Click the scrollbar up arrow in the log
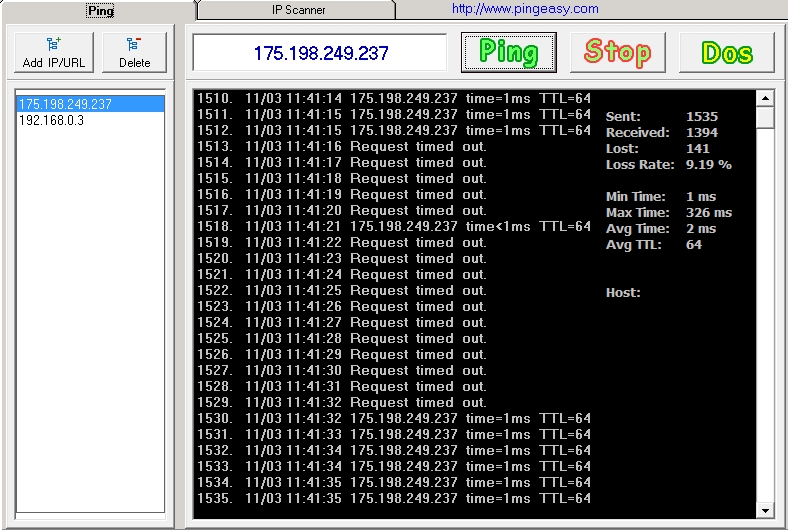Viewport: 788px width, 530px height. pos(765,98)
